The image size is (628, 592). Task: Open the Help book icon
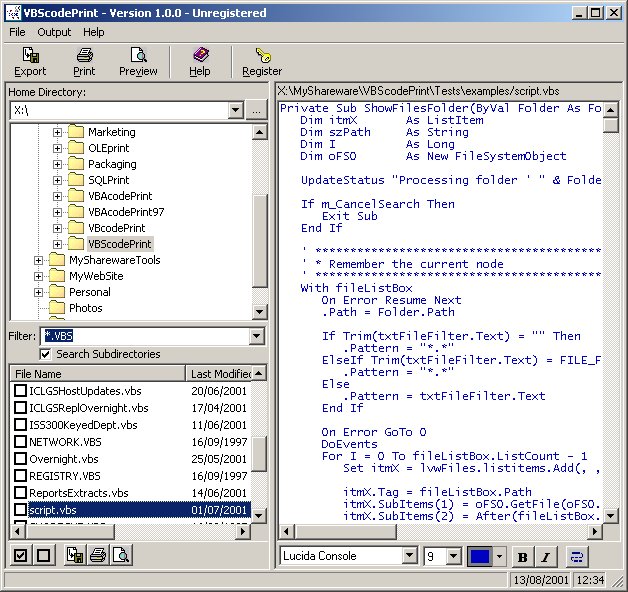pos(200,55)
